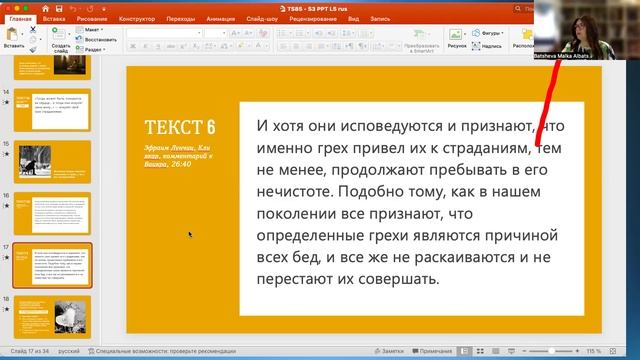Screen dimensions: 640x360
Task: Undo the last action
Action: click(x=73, y=9)
